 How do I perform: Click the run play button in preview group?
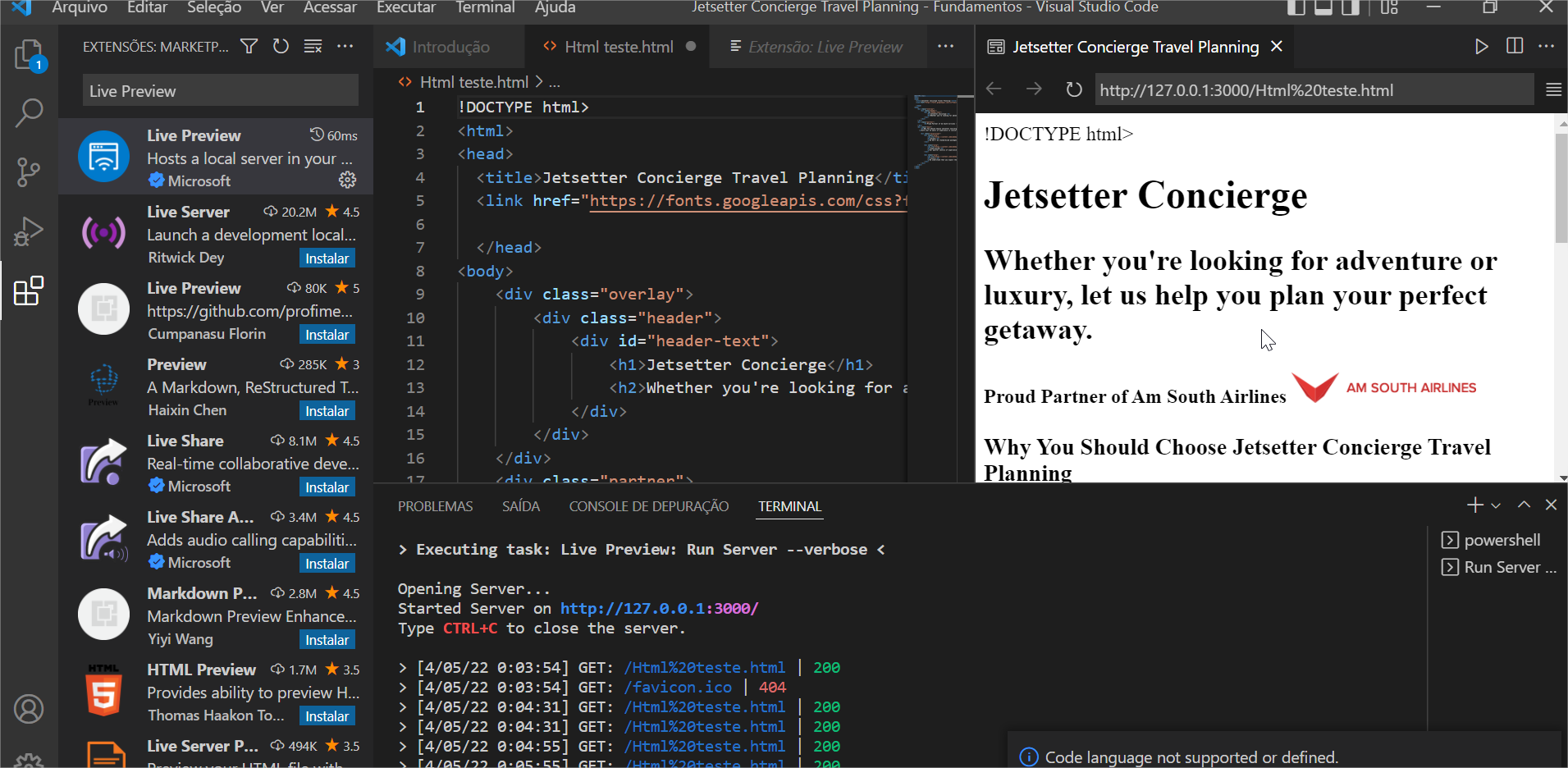[x=1481, y=47]
